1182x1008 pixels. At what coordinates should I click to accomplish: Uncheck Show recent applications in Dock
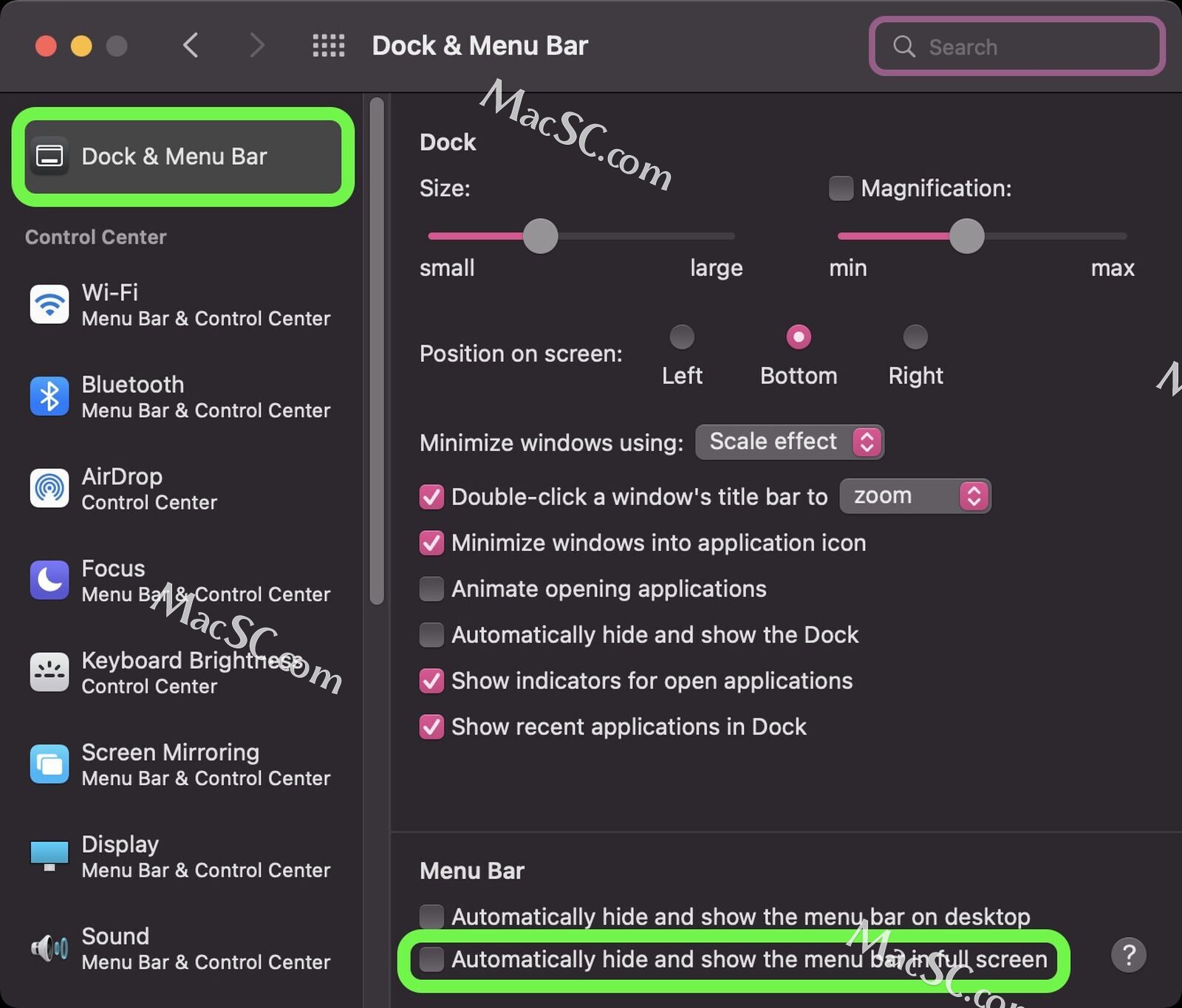431,727
